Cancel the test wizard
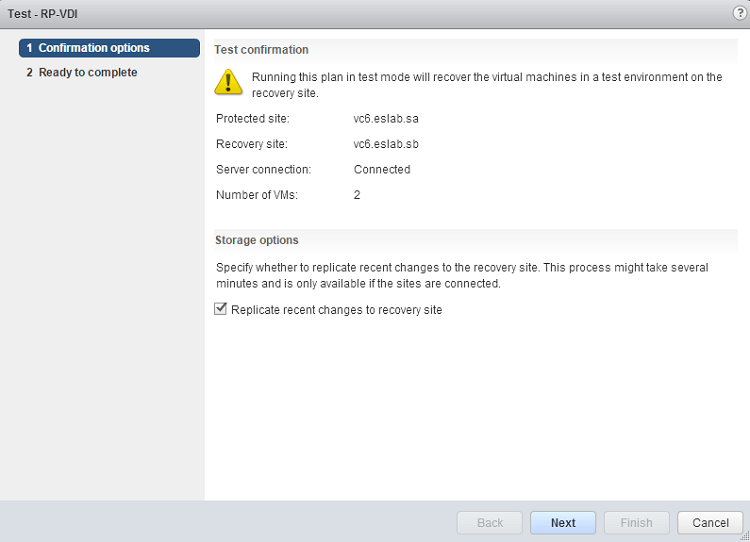 click(x=710, y=522)
